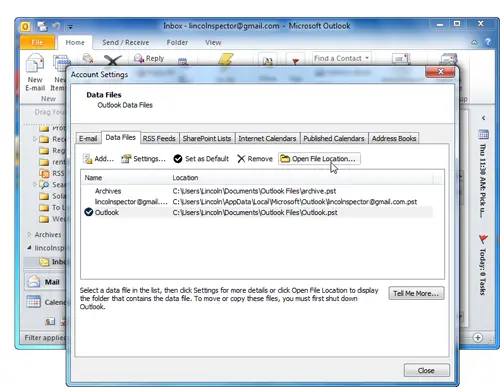500x387 pixels.
Task: Open the RSS Feeds tab
Action: [159, 139]
